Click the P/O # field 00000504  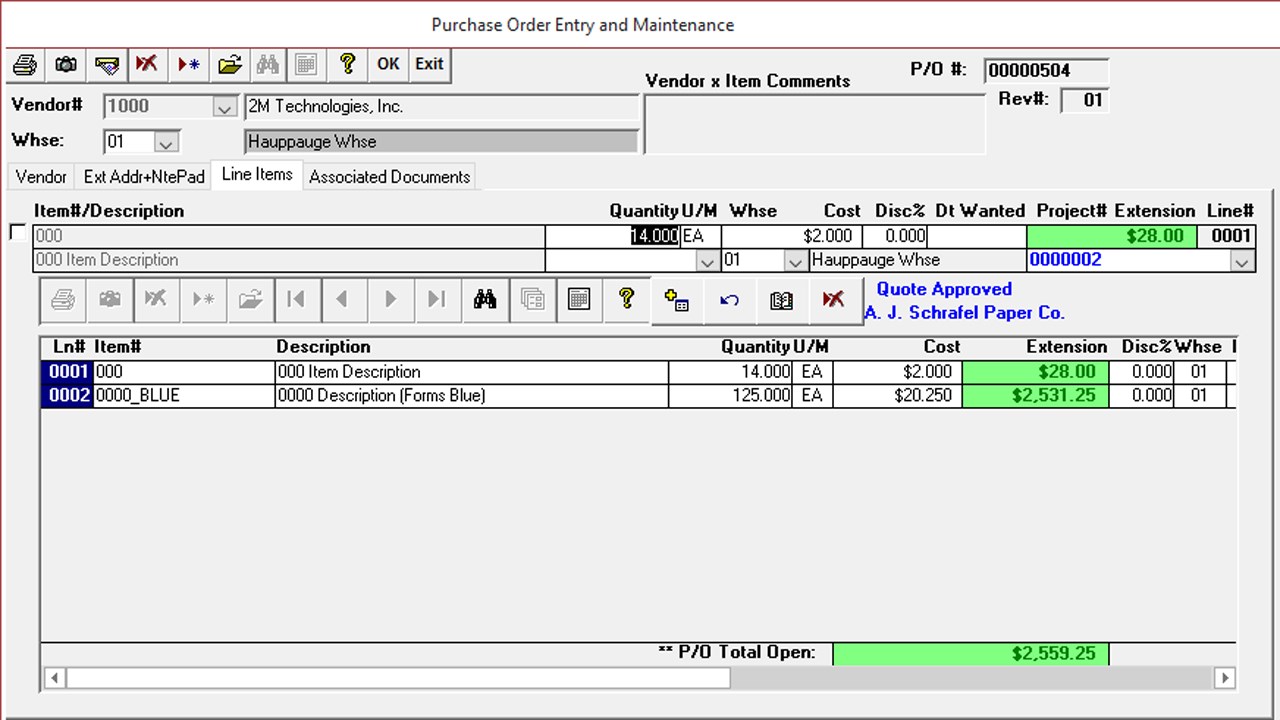click(x=1046, y=71)
